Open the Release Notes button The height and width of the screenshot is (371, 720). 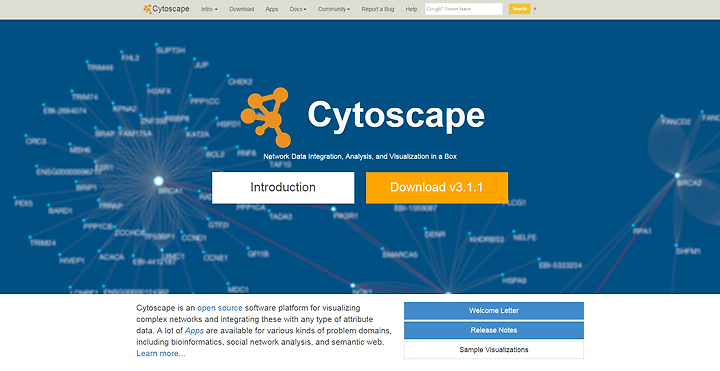pos(494,330)
